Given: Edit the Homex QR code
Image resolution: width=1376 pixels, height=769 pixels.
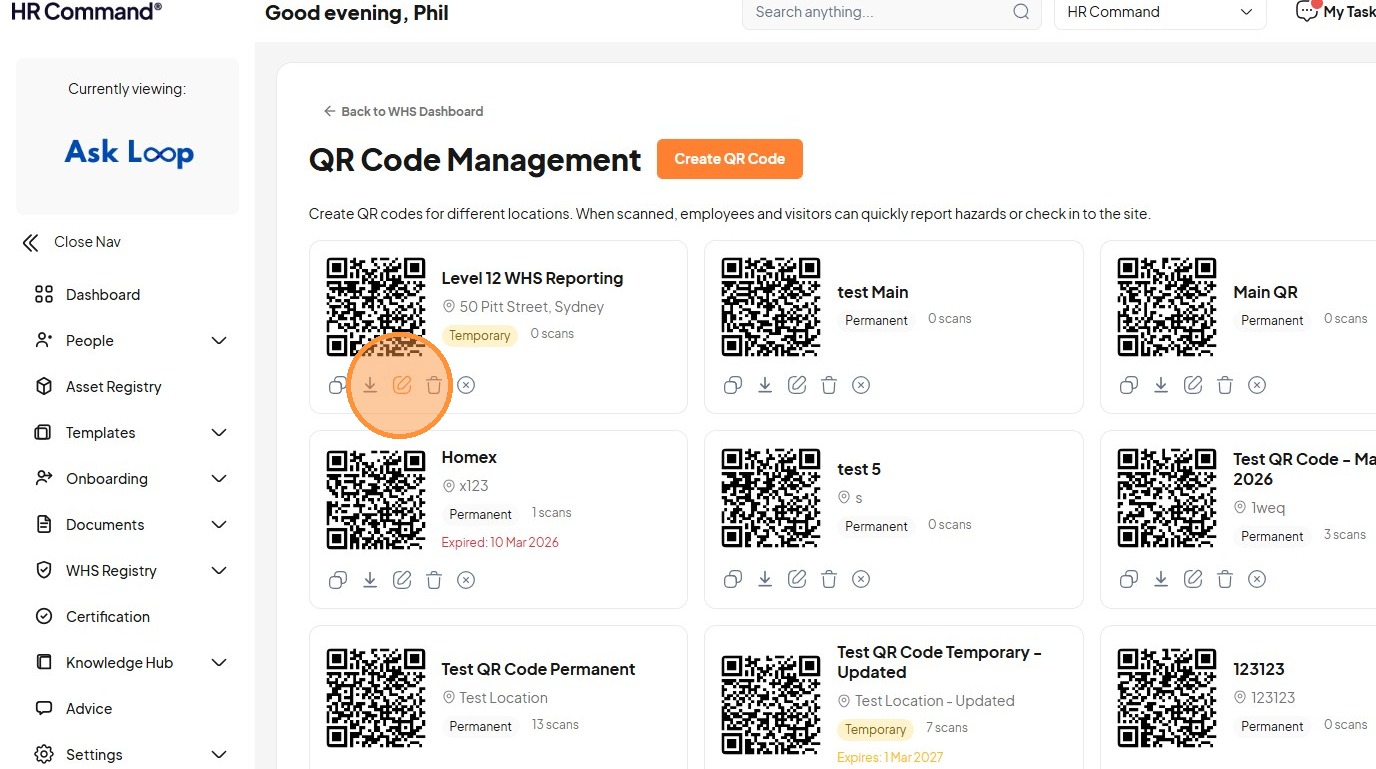Looking at the screenshot, I should [402, 580].
